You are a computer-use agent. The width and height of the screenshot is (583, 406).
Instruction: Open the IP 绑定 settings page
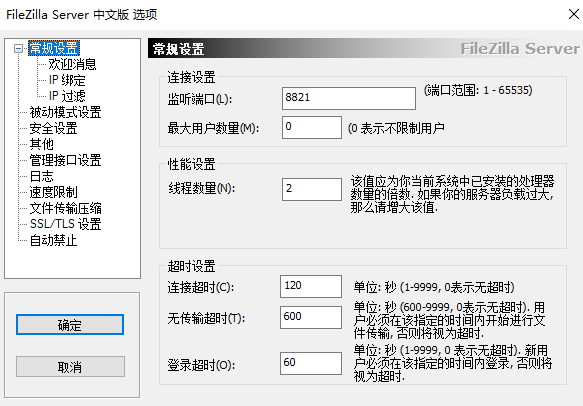pos(67,80)
